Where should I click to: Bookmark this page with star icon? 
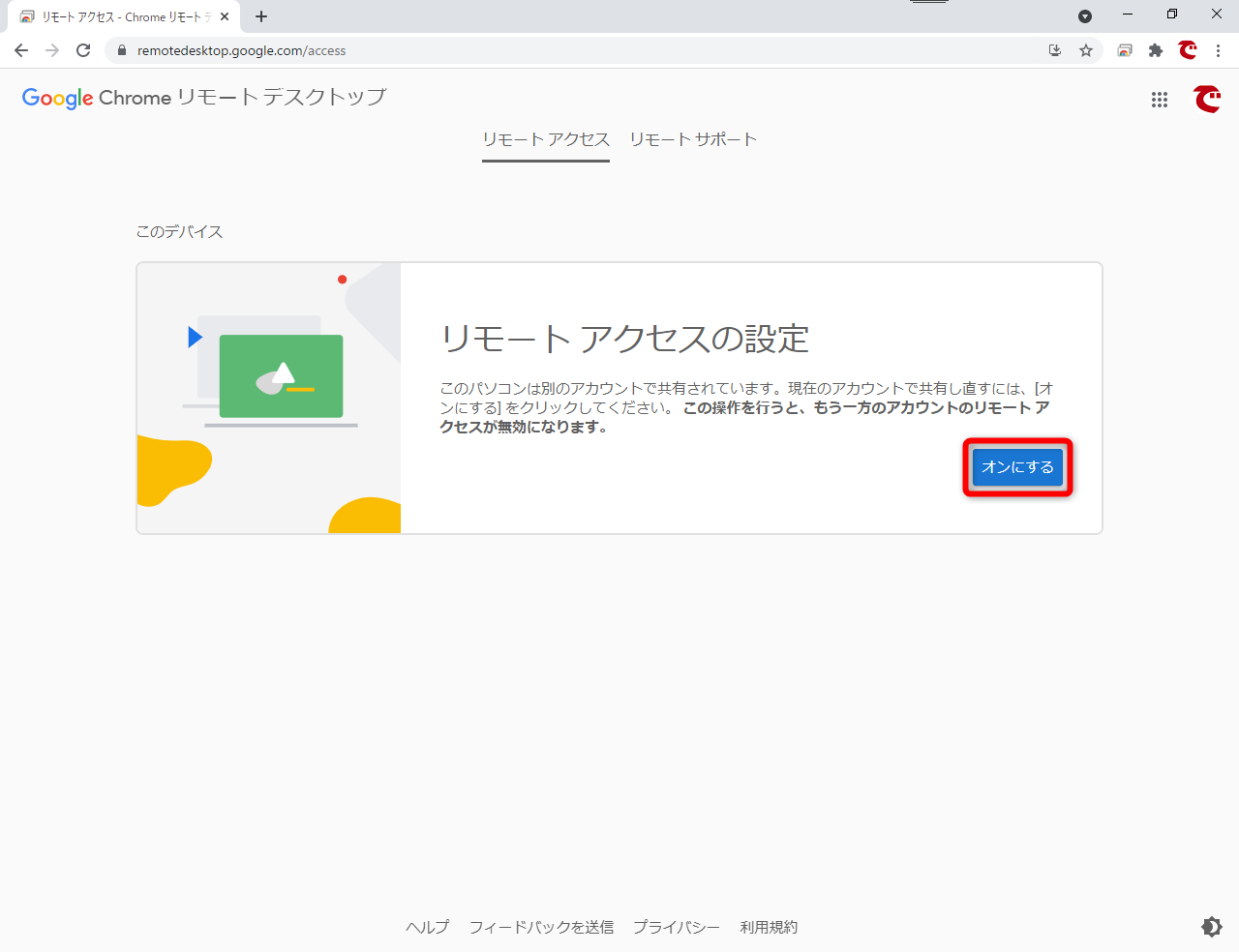click(x=1086, y=50)
